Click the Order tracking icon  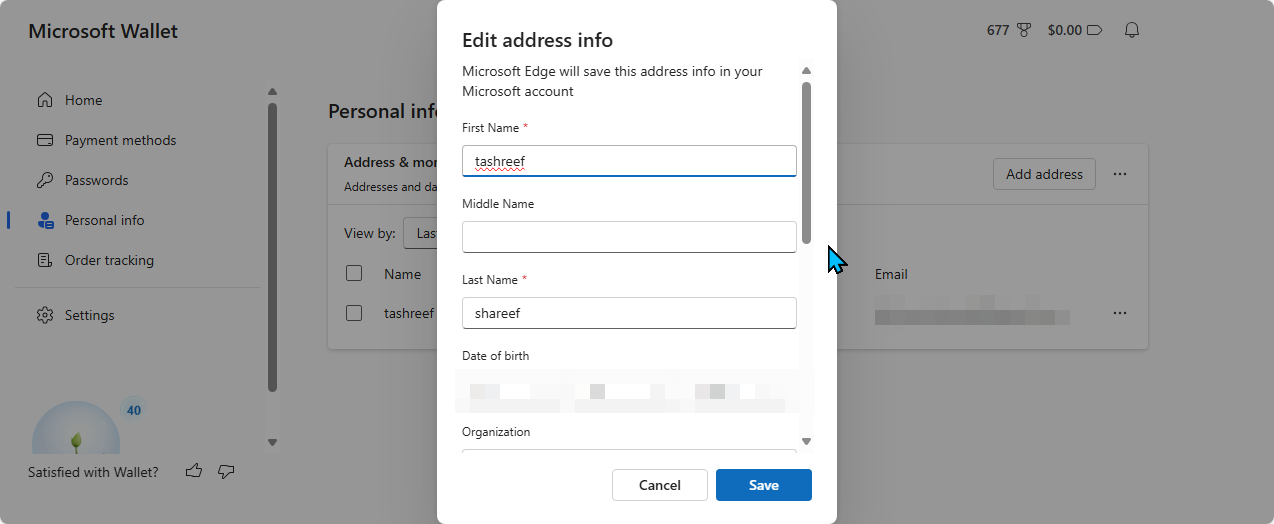(x=45, y=260)
